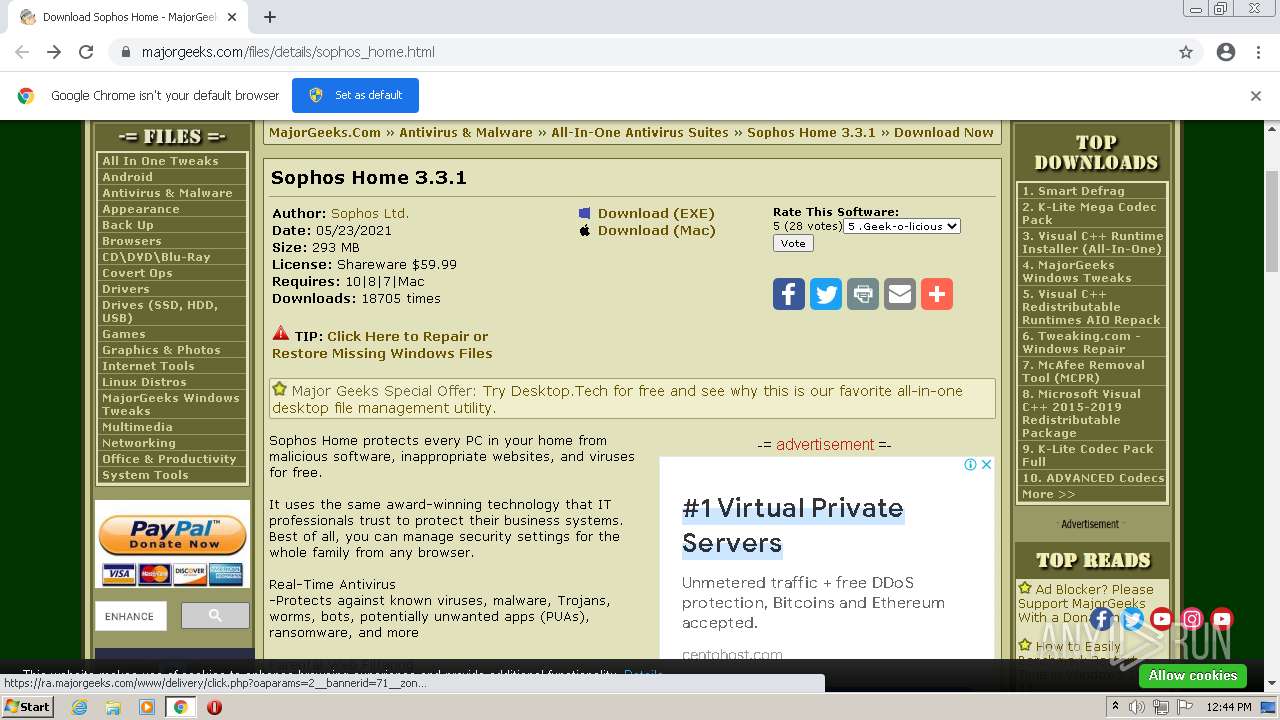Click the taskbar clock 12:44 PM

click(x=1229, y=707)
